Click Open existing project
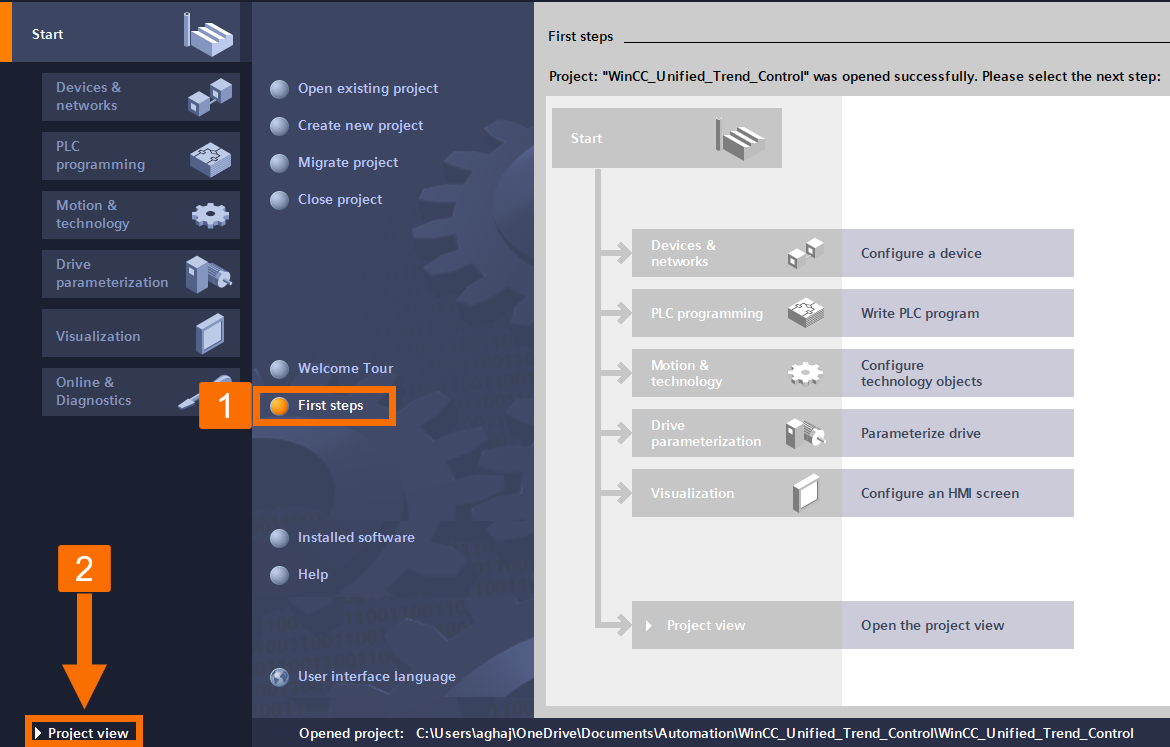 click(367, 88)
